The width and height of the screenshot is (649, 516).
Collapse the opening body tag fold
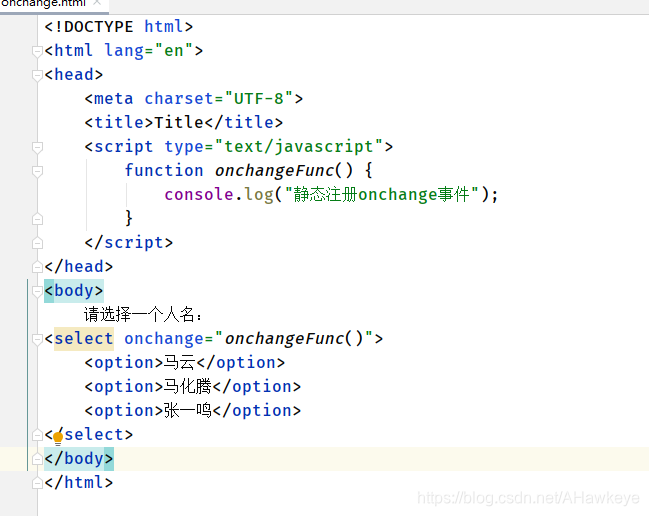pos(37,291)
